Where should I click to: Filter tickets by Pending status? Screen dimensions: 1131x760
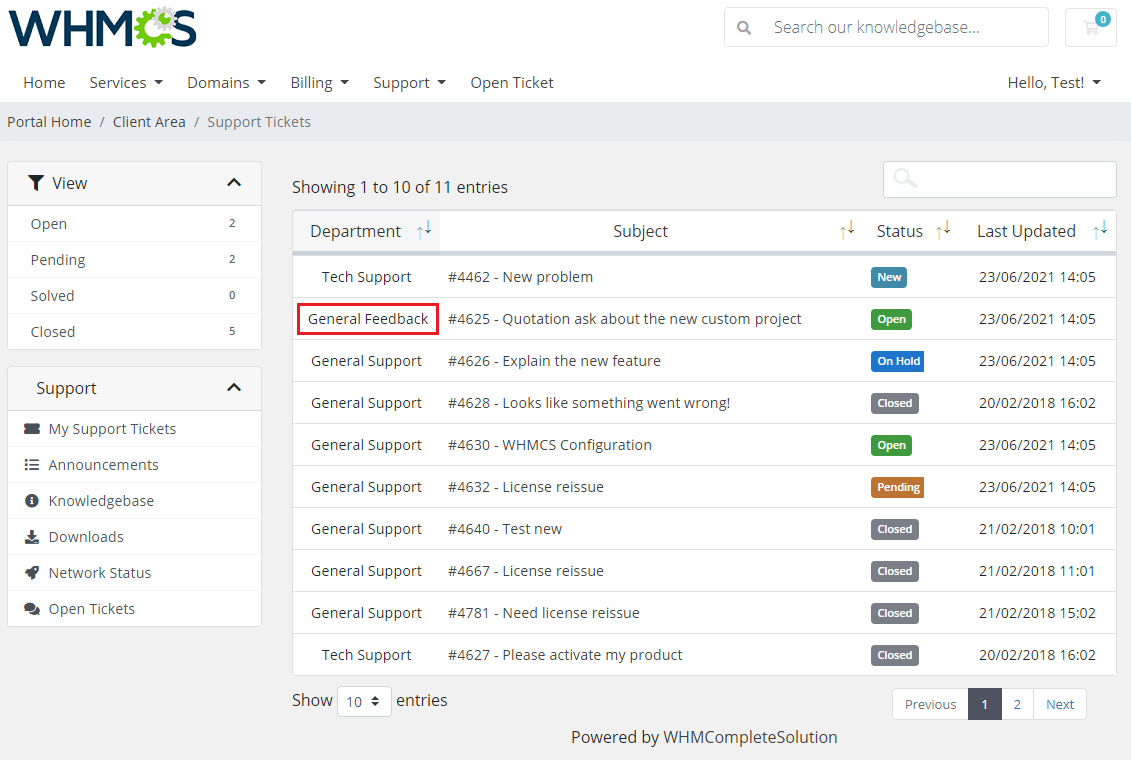click(134, 260)
